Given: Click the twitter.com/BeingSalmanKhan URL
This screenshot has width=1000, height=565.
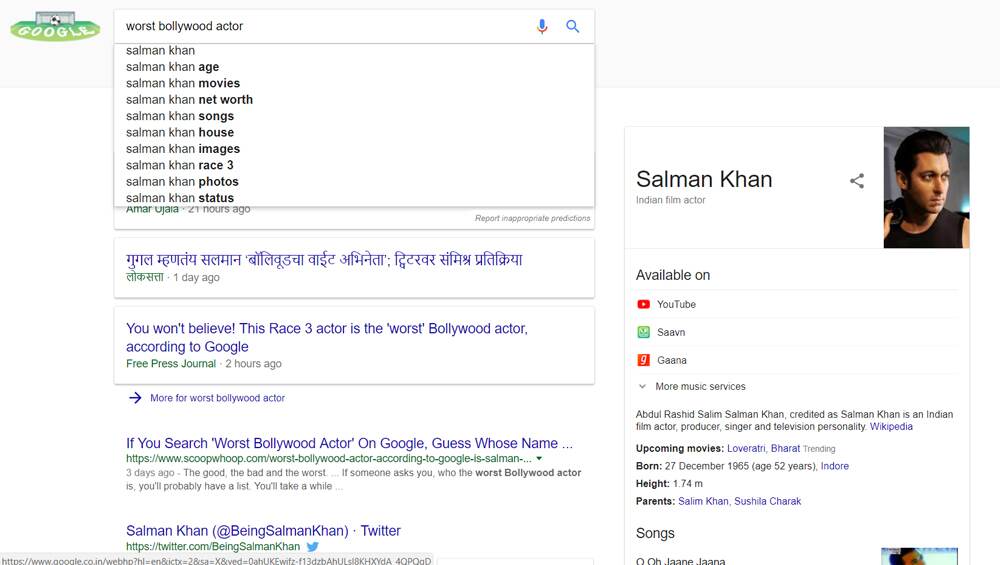Looking at the screenshot, I should point(213,547).
